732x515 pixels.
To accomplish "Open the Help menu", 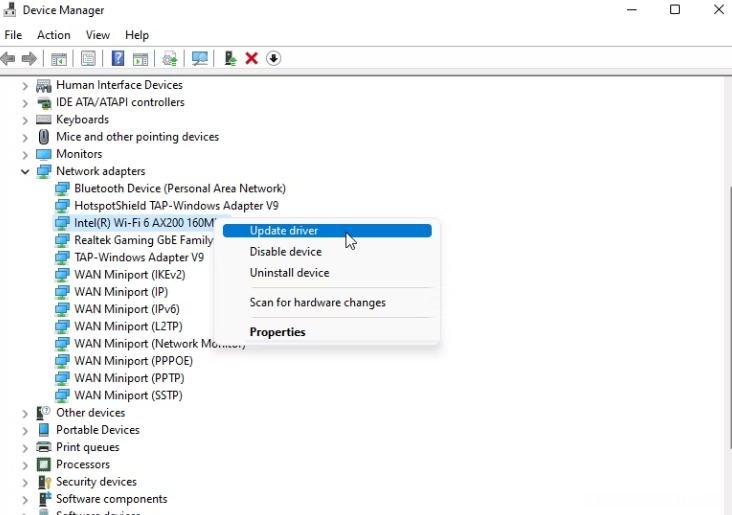I will point(137,35).
